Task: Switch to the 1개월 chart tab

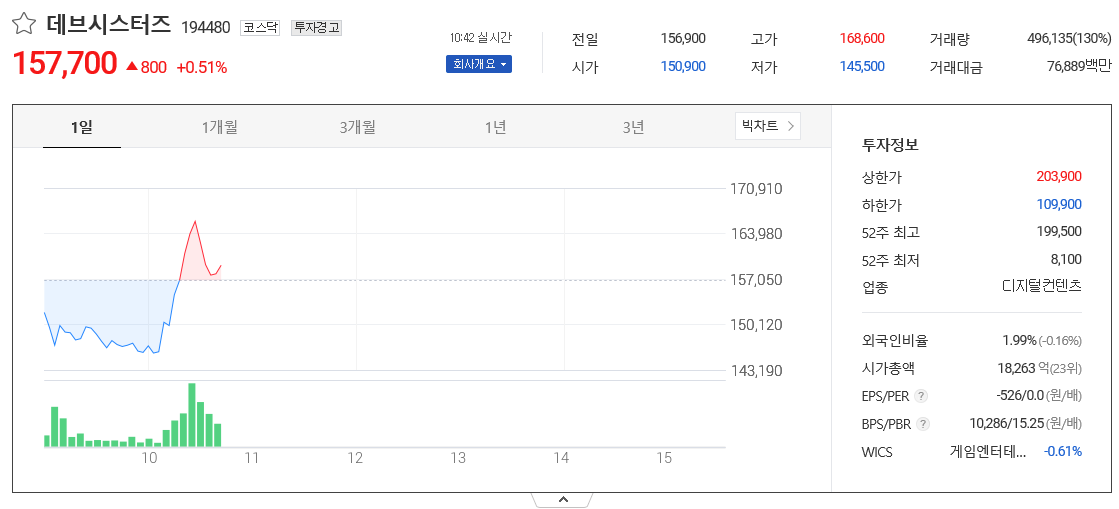Action: click(x=219, y=128)
